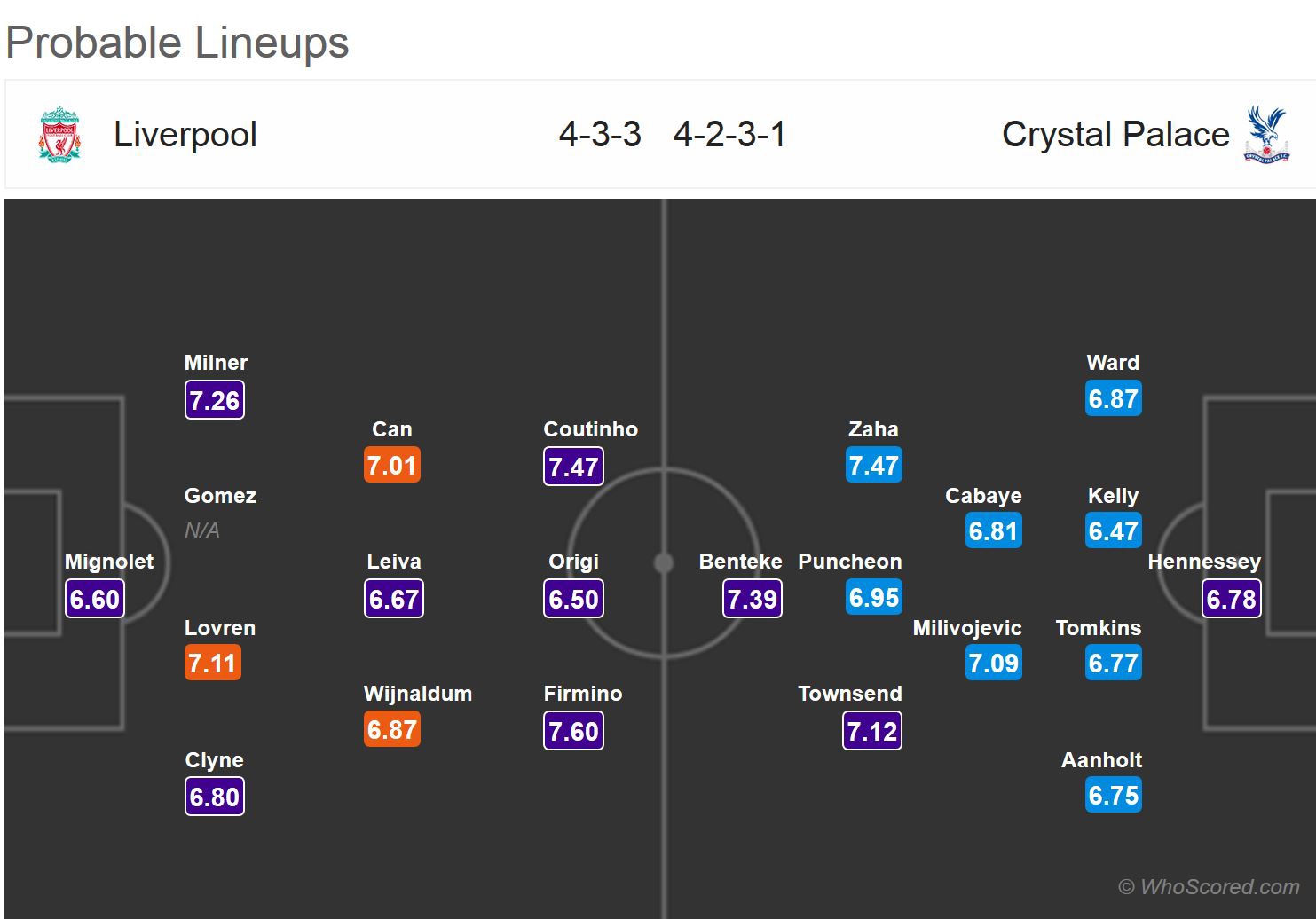Click Can's orange 7.01 rating
Screen dimensions: 1316x919
391,465
